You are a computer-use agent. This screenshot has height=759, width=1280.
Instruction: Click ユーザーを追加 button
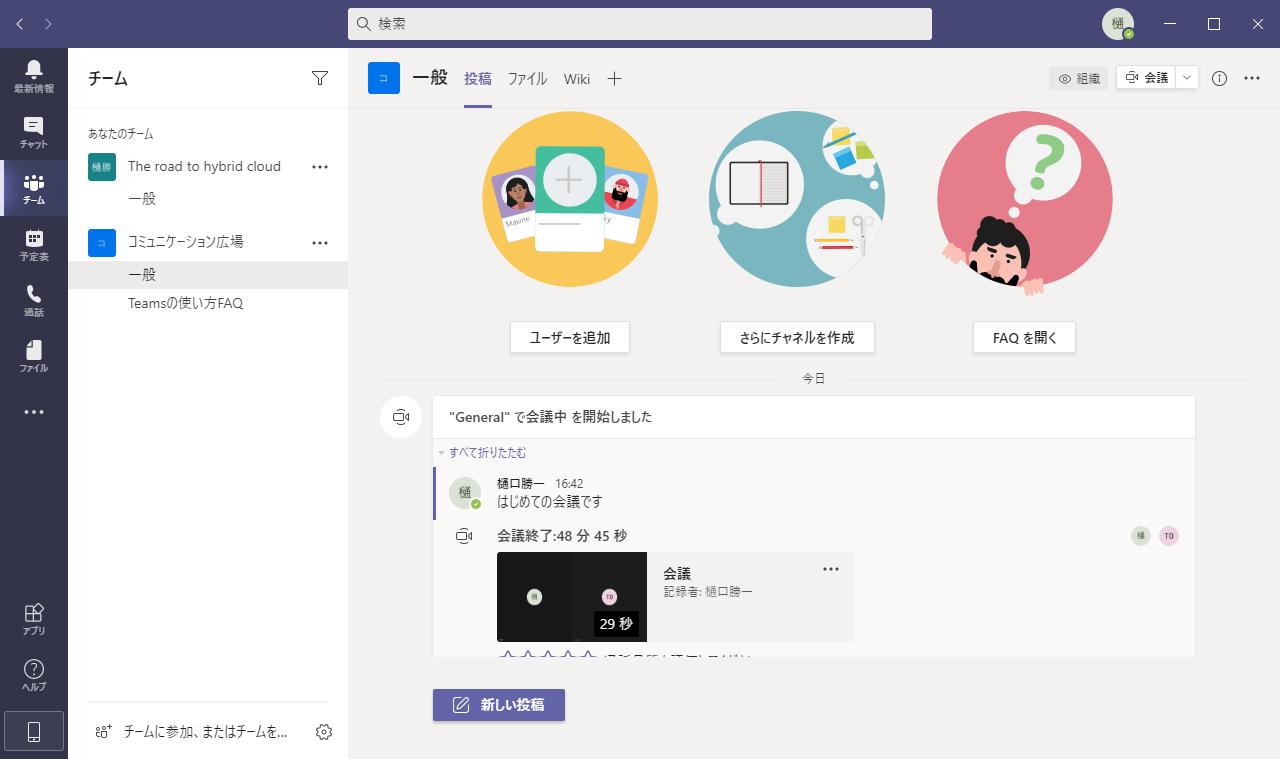570,337
